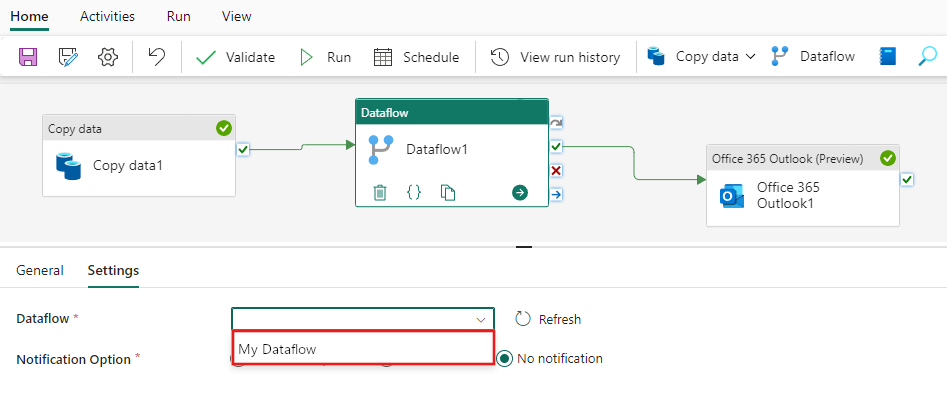Collapse the Dataflow selection dropdown
This screenshot has height=408, width=947.
click(481, 319)
